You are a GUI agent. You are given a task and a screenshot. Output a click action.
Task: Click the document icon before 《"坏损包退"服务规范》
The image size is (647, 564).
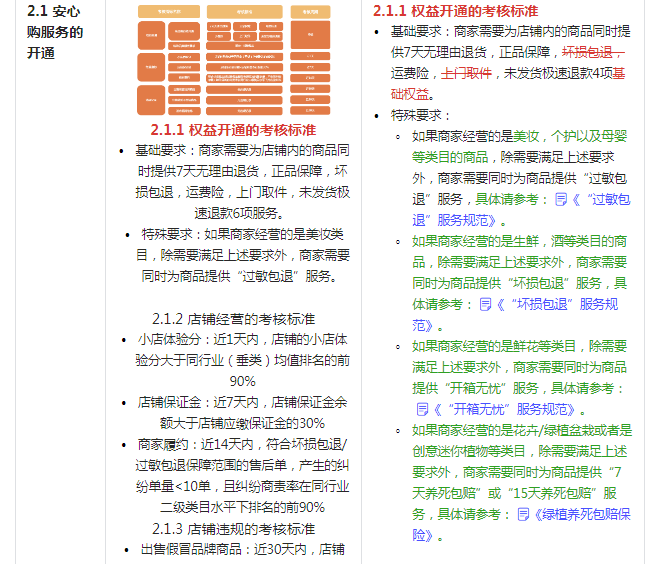[486, 304]
